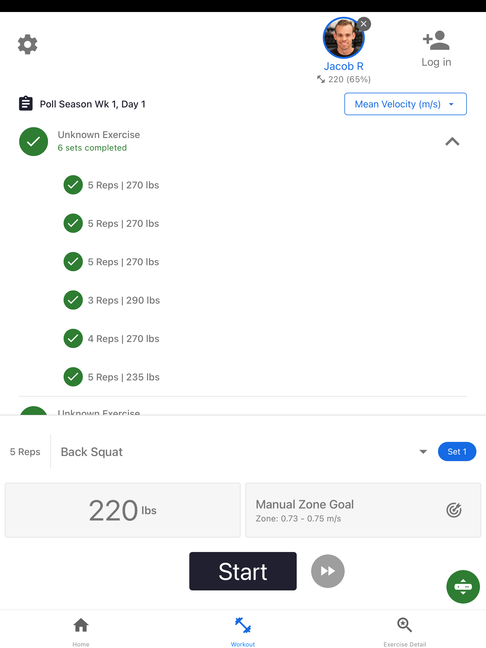The image size is (486, 648).
Task: Select Jacob R's profile photo
Action: pyautogui.click(x=343, y=38)
